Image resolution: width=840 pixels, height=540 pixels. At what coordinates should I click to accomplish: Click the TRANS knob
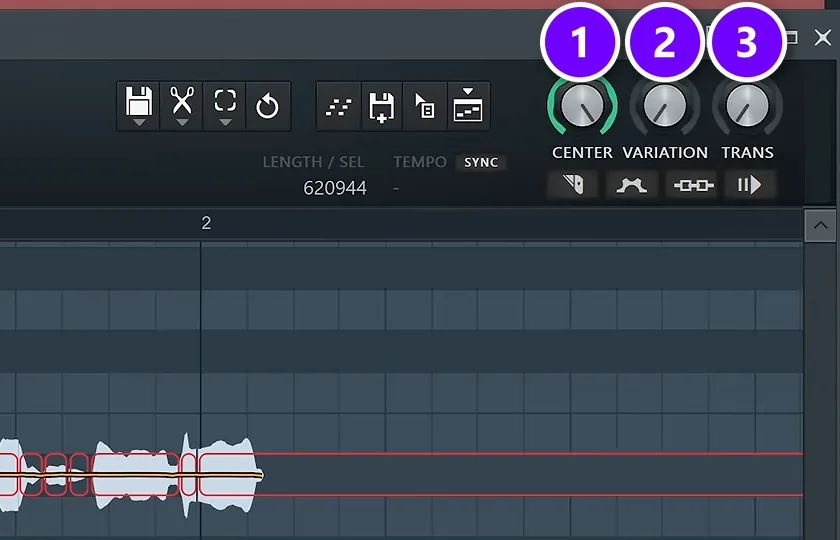click(x=747, y=105)
